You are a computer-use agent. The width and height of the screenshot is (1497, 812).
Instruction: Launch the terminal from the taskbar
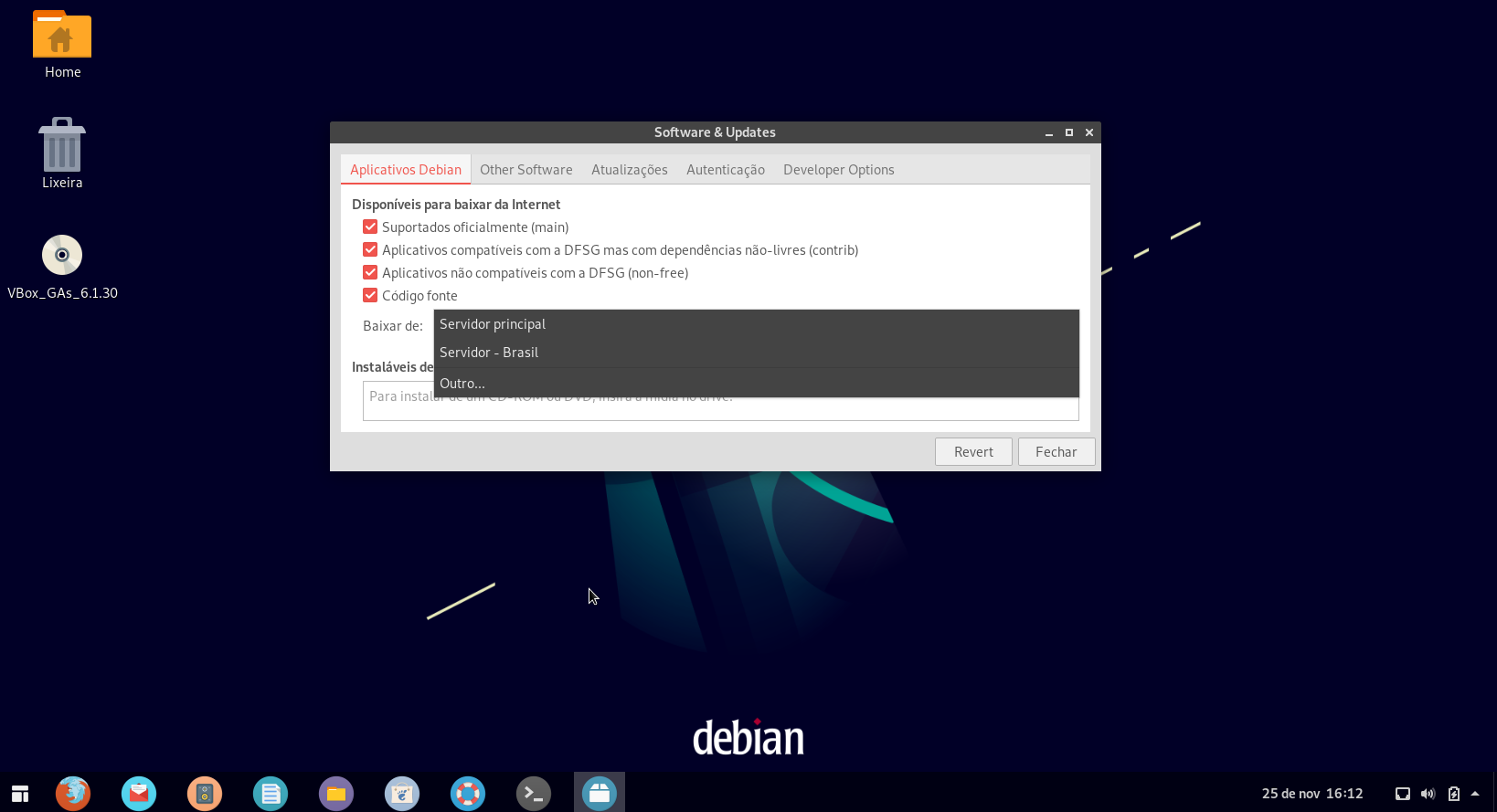pyautogui.click(x=534, y=793)
